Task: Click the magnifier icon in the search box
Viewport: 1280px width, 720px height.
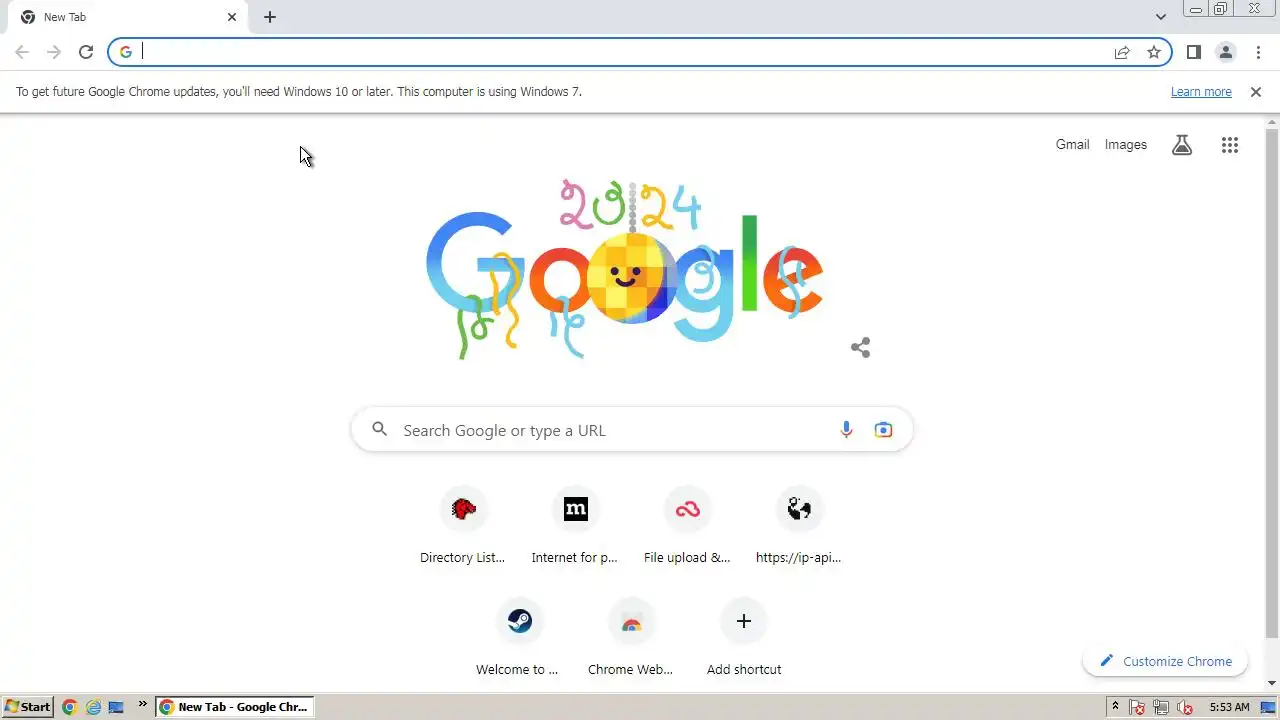Action: [x=379, y=429]
